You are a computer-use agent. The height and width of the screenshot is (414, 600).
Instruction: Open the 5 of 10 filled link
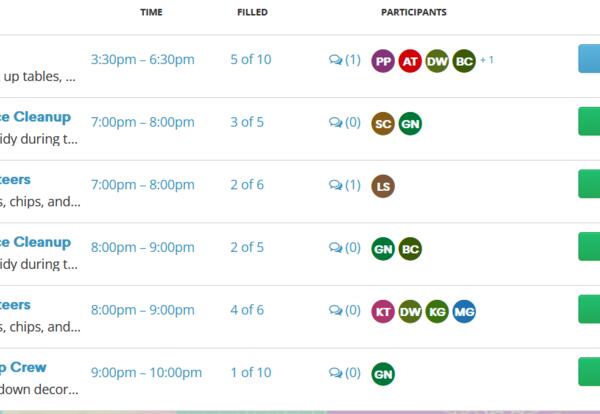click(x=250, y=60)
